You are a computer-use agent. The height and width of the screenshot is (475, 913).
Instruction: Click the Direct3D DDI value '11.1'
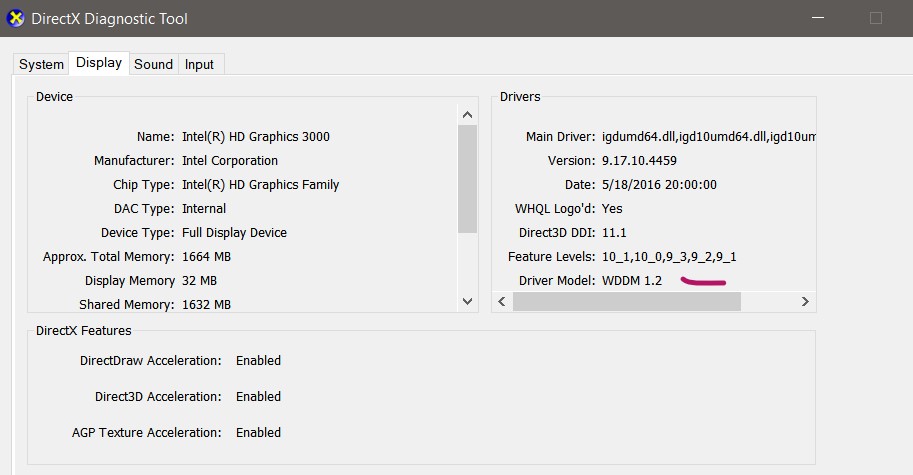tap(614, 233)
